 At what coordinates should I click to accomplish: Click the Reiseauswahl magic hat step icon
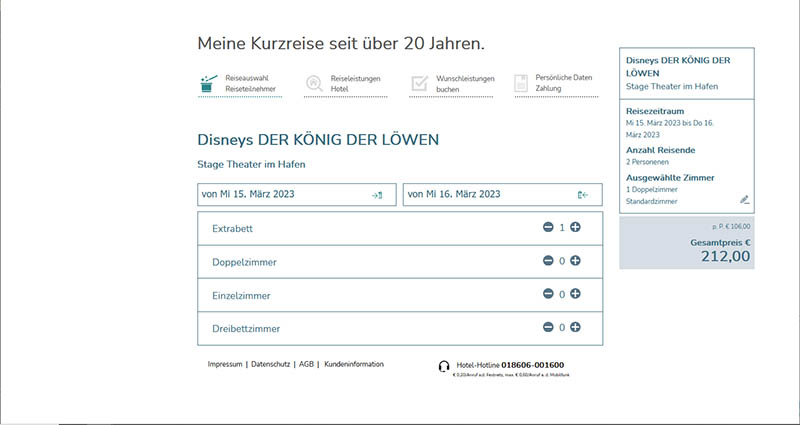coord(209,84)
